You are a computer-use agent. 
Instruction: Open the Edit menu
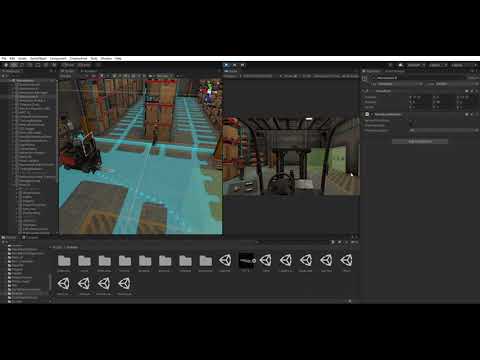click(x=12, y=59)
